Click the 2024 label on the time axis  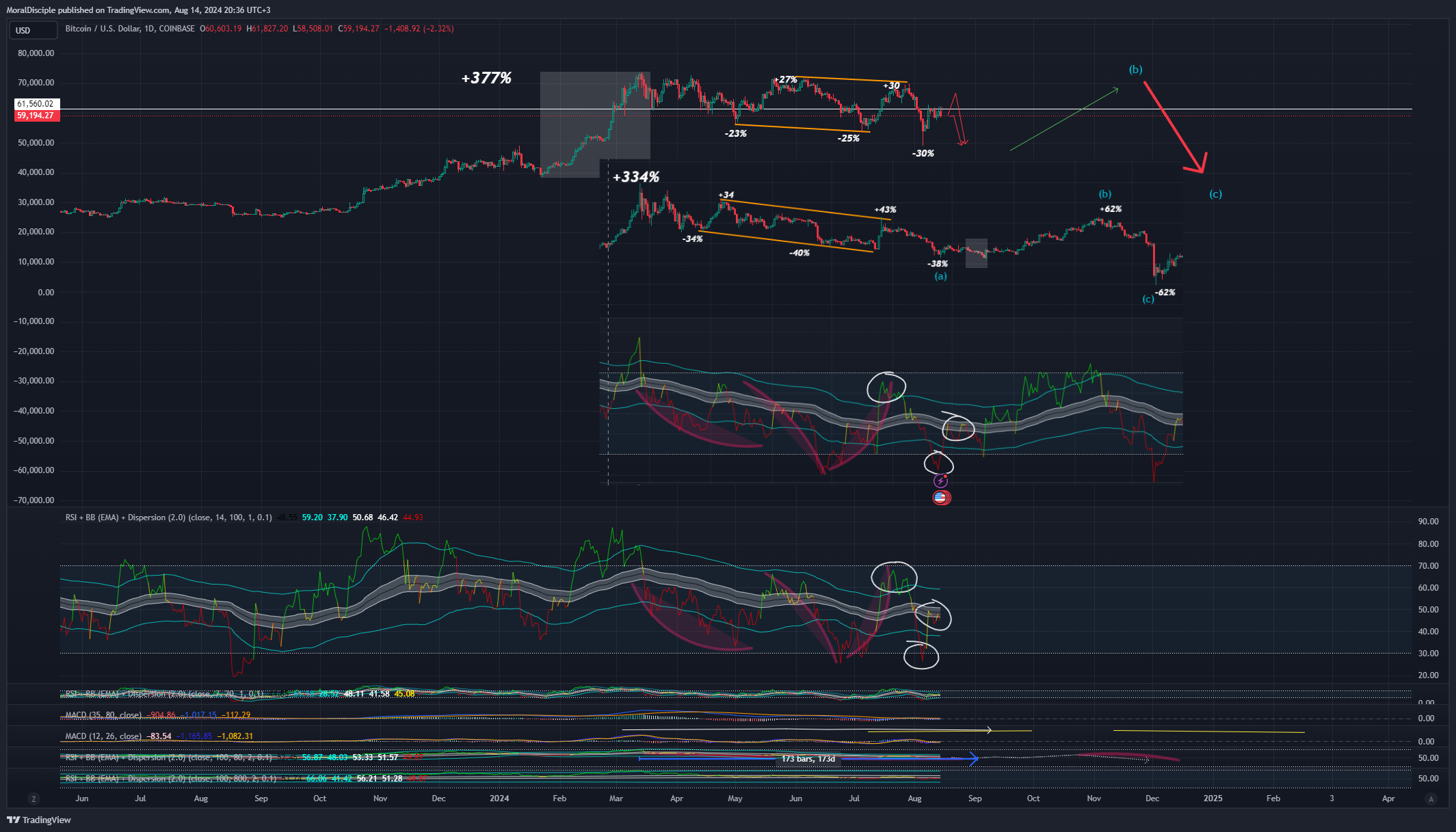click(499, 799)
